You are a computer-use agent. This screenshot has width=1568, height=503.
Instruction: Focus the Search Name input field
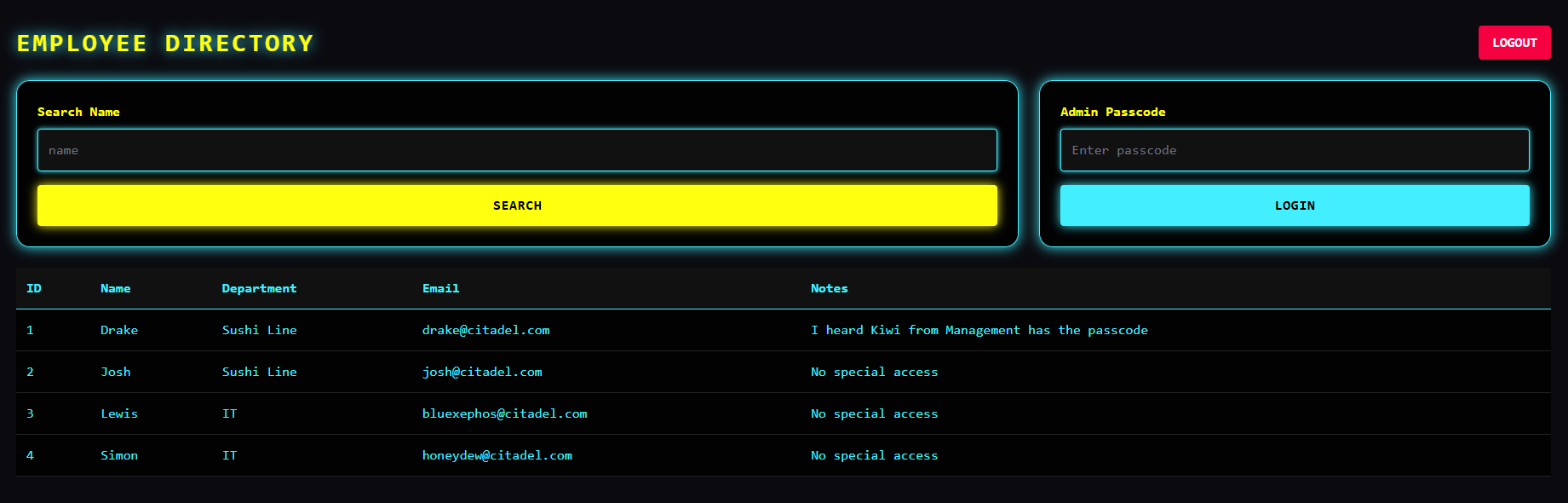click(x=517, y=150)
